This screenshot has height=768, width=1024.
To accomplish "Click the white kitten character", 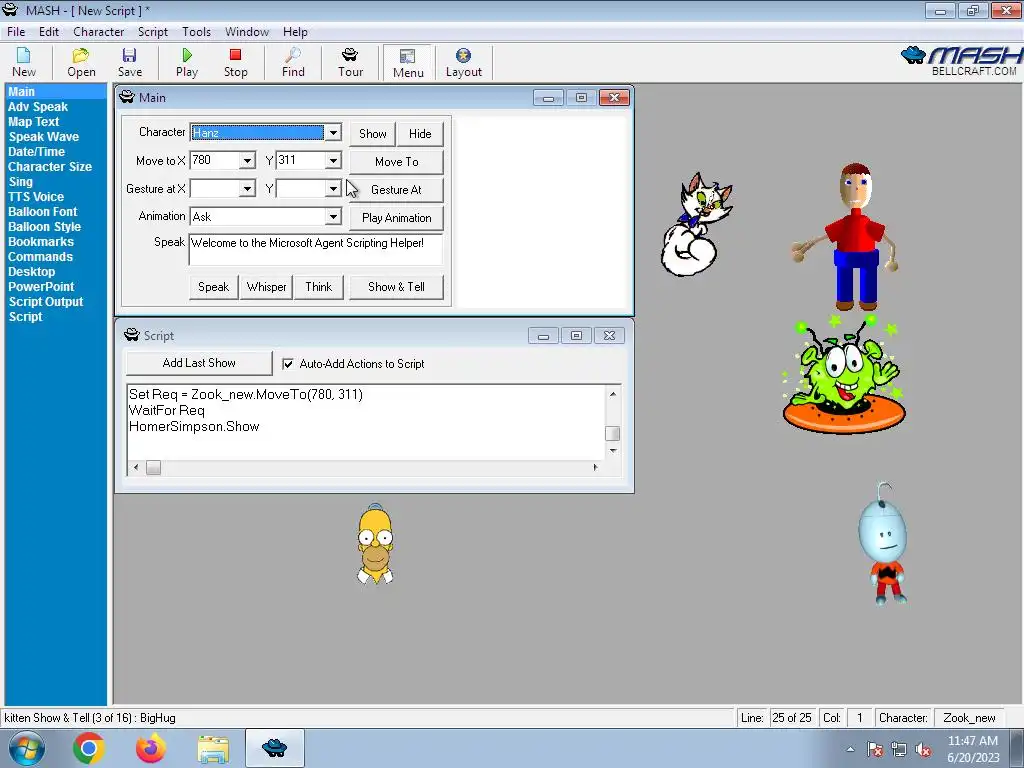I will 696,225.
